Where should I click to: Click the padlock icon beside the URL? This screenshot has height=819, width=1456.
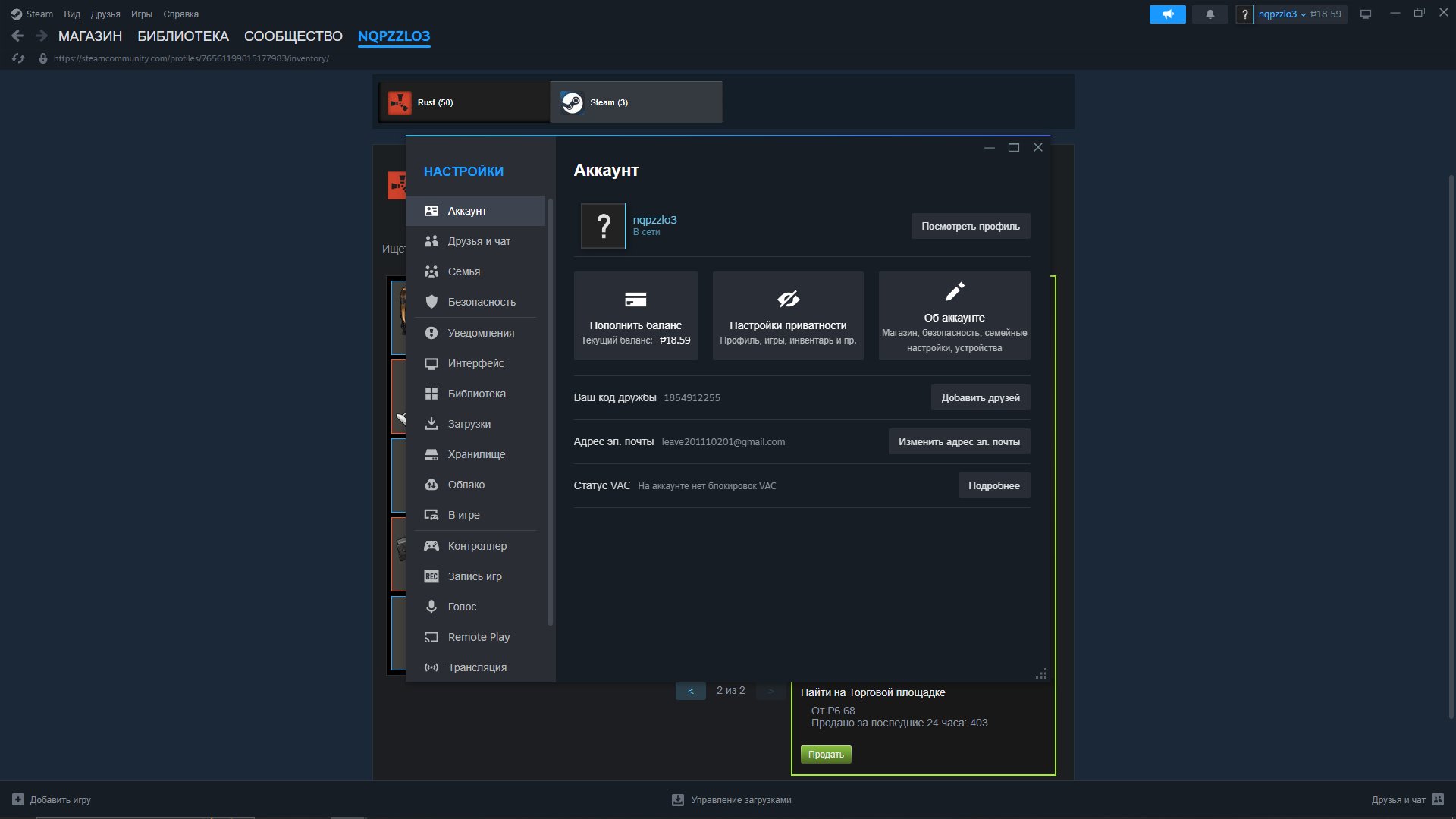coord(43,58)
